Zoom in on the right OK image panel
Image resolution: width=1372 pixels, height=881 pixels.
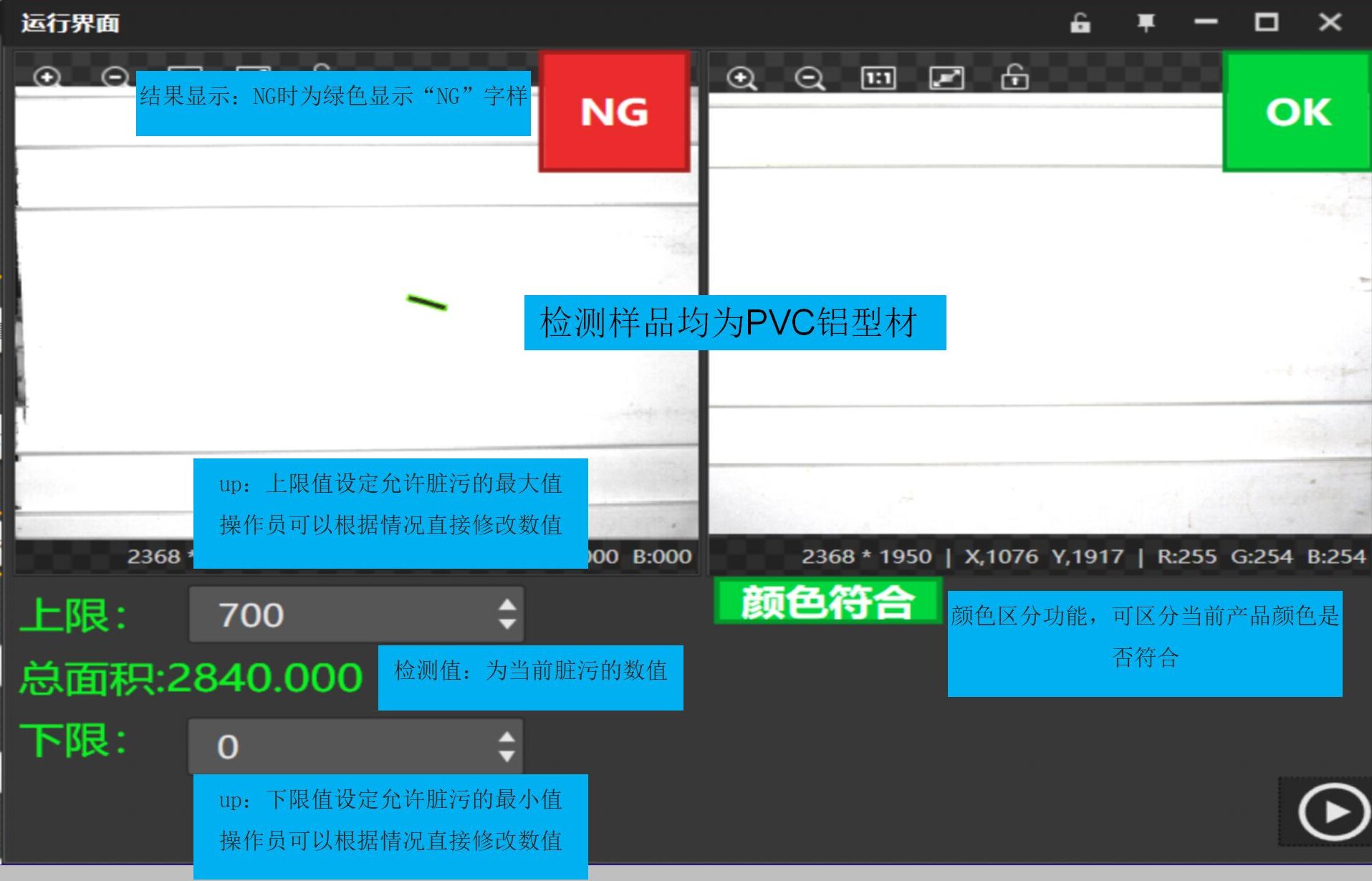click(743, 77)
